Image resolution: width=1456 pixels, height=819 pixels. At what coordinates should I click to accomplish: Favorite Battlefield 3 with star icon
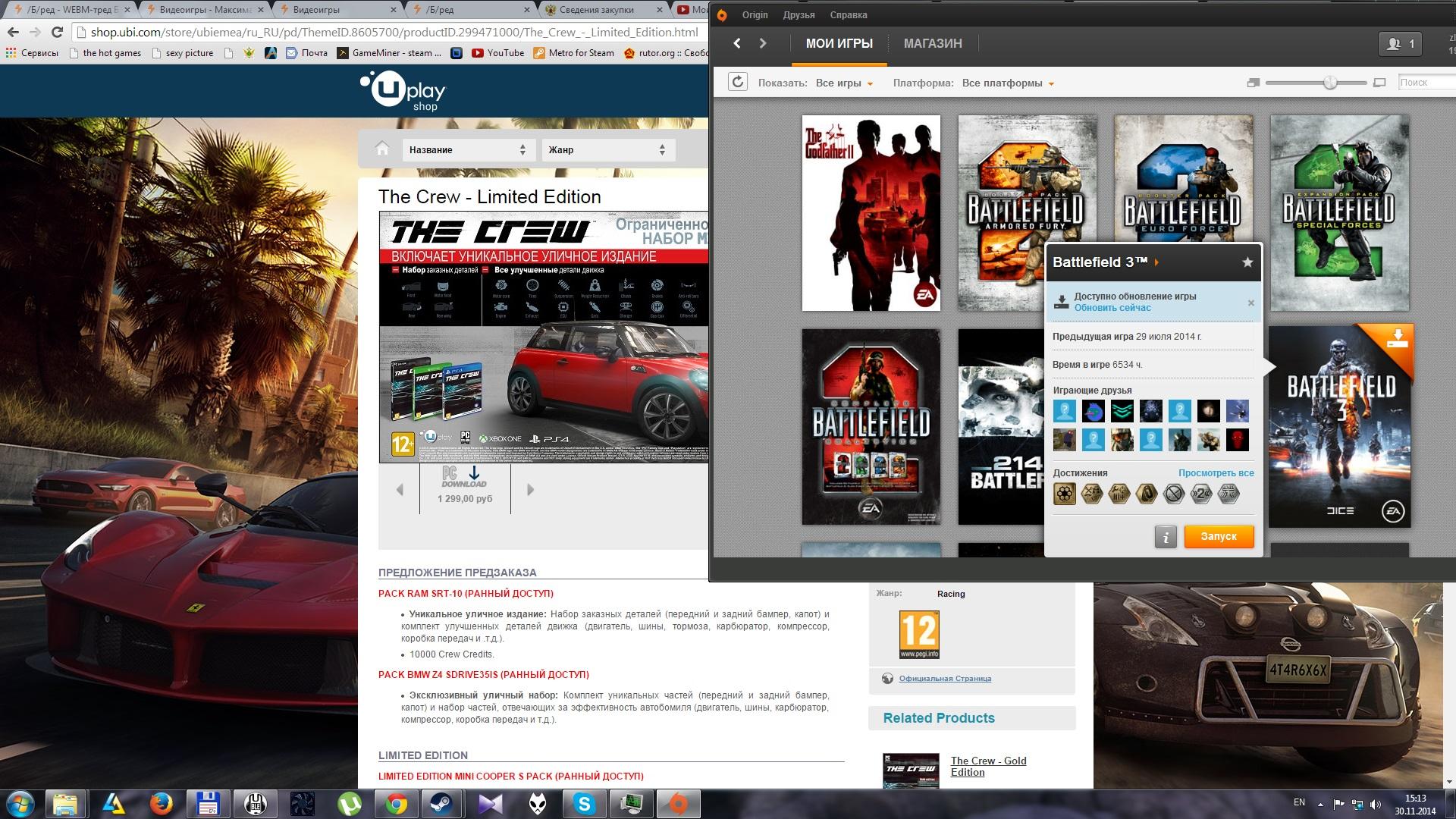(x=1247, y=262)
